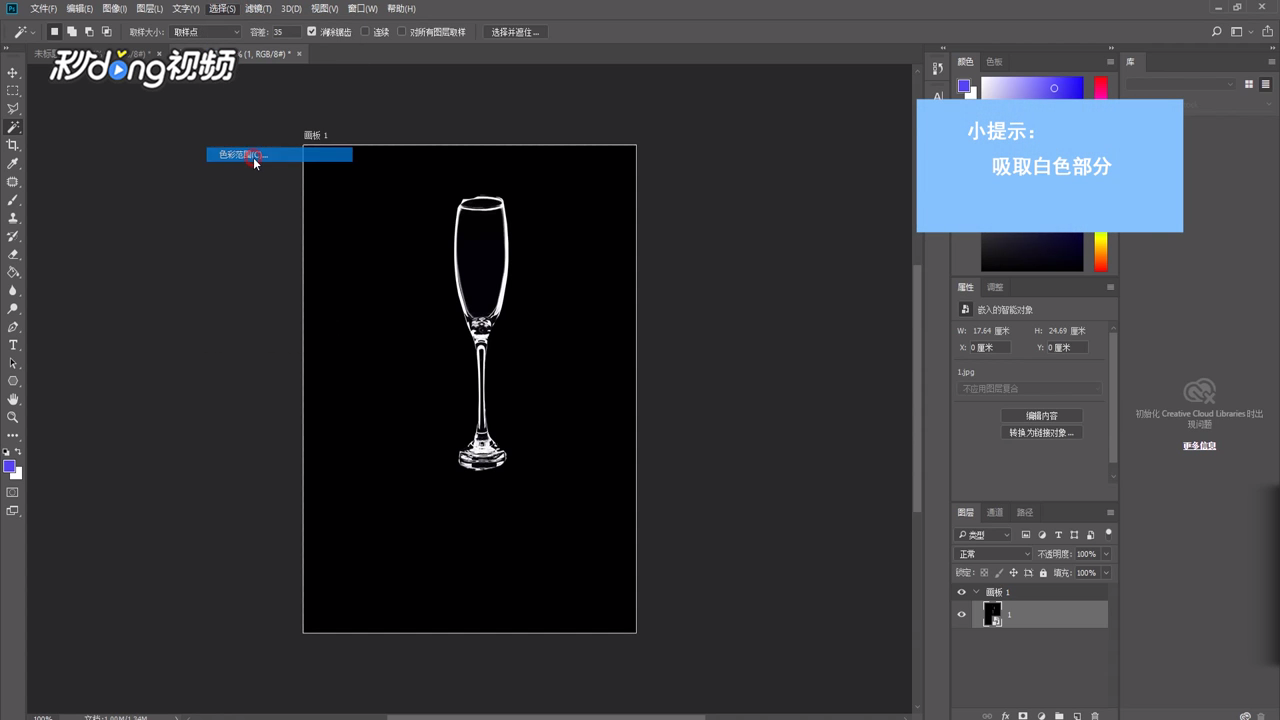This screenshot has width=1280, height=720.
Task: Create a new group folder
Action: click(x=1059, y=716)
